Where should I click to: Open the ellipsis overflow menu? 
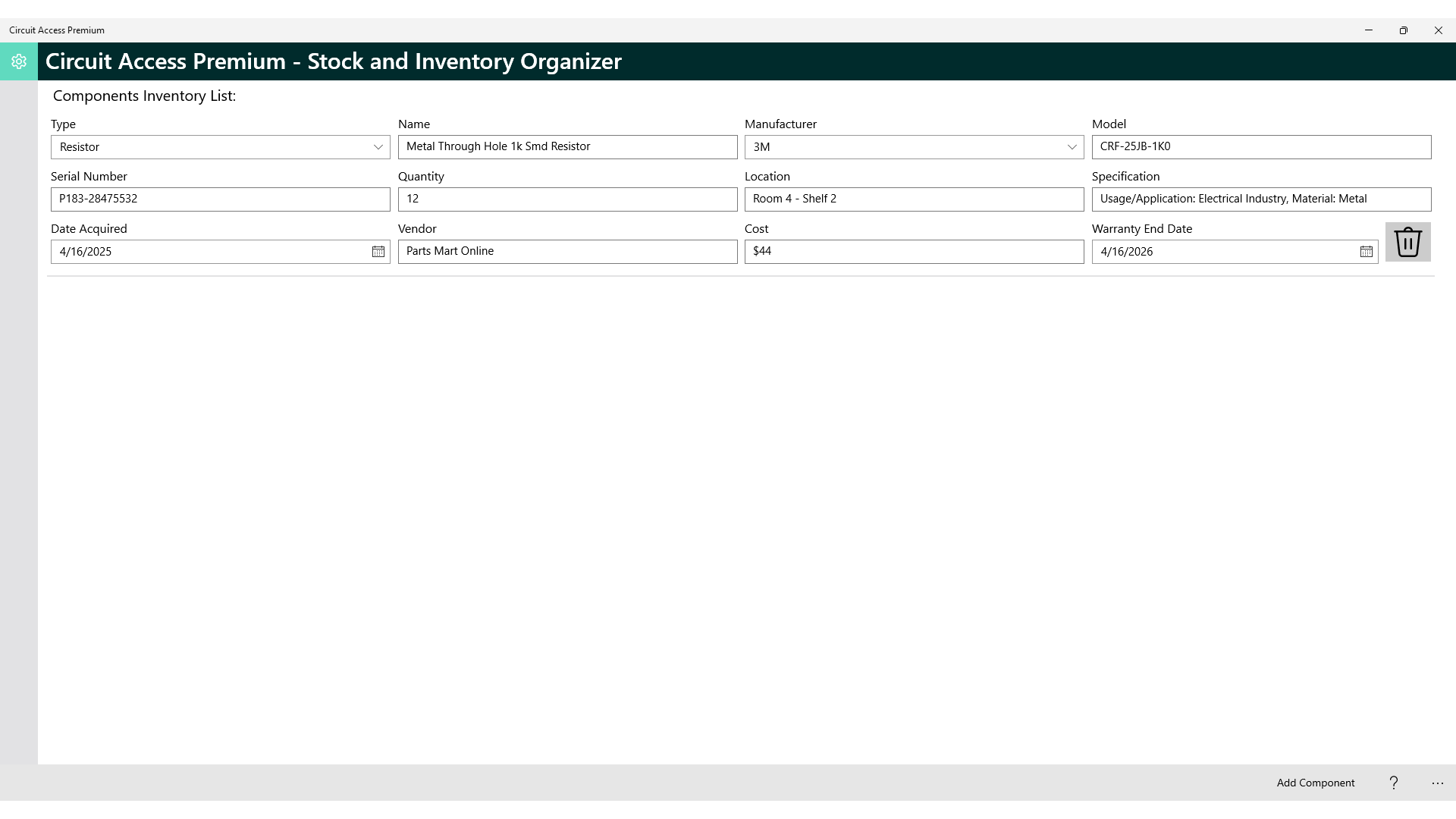(1436, 783)
